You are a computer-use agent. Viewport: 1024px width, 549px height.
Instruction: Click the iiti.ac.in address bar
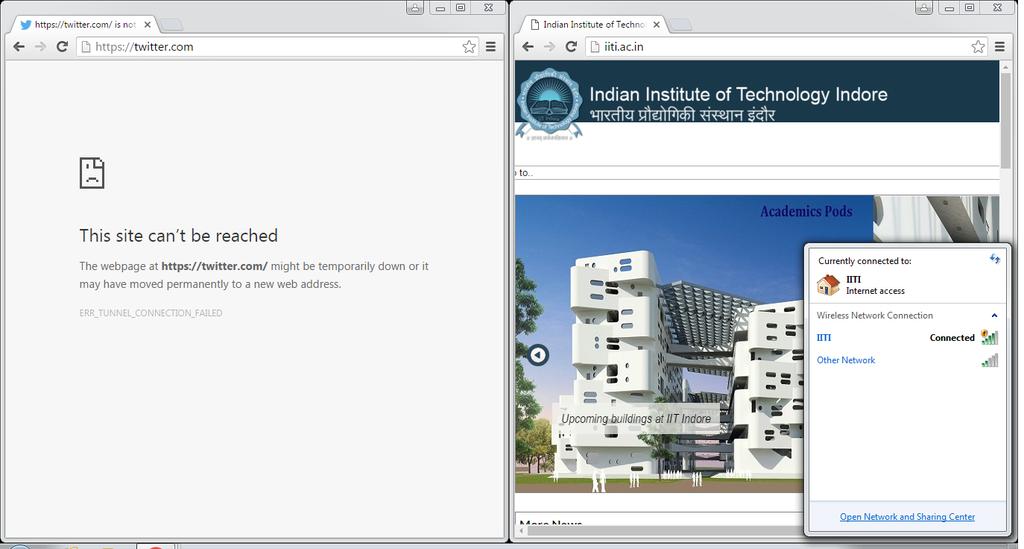(786, 47)
